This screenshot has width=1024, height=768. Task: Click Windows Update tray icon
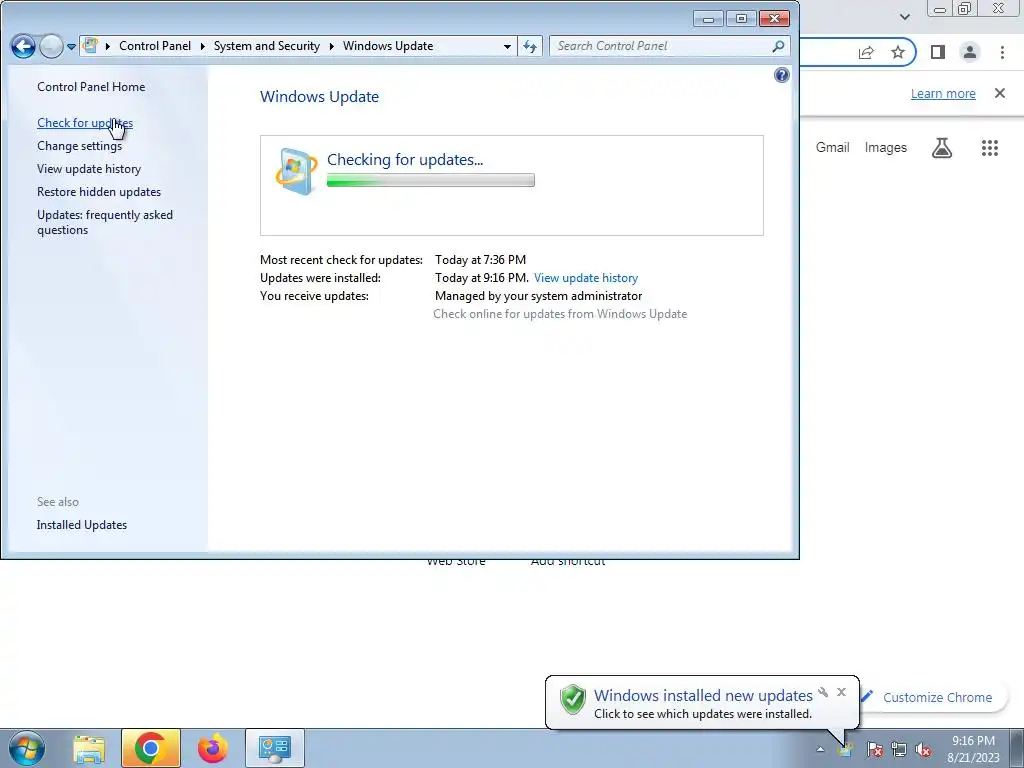(845, 749)
